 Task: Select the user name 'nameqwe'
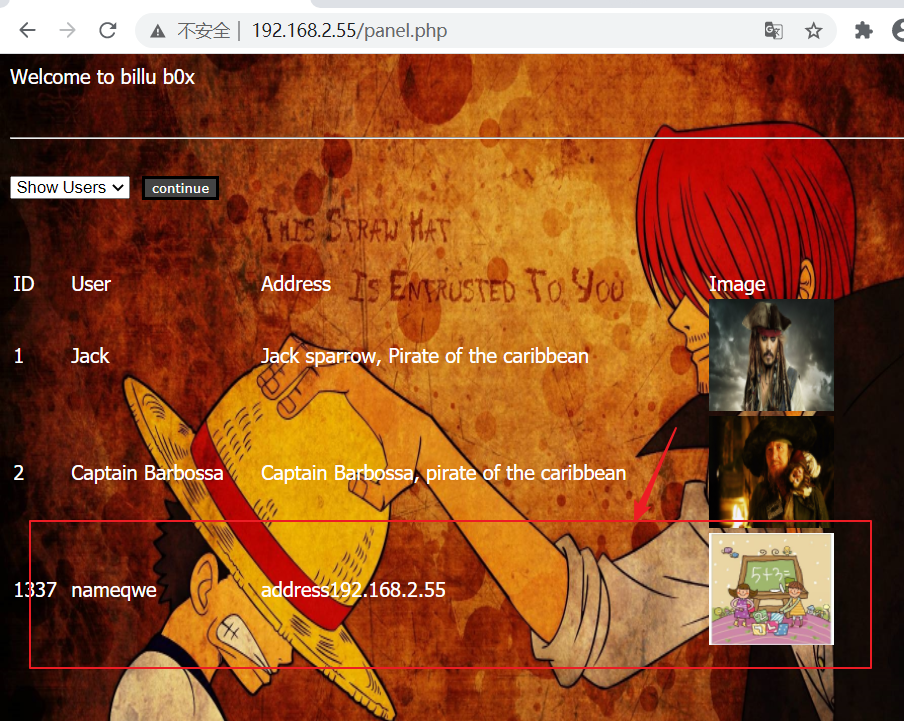pyautogui.click(x=114, y=590)
